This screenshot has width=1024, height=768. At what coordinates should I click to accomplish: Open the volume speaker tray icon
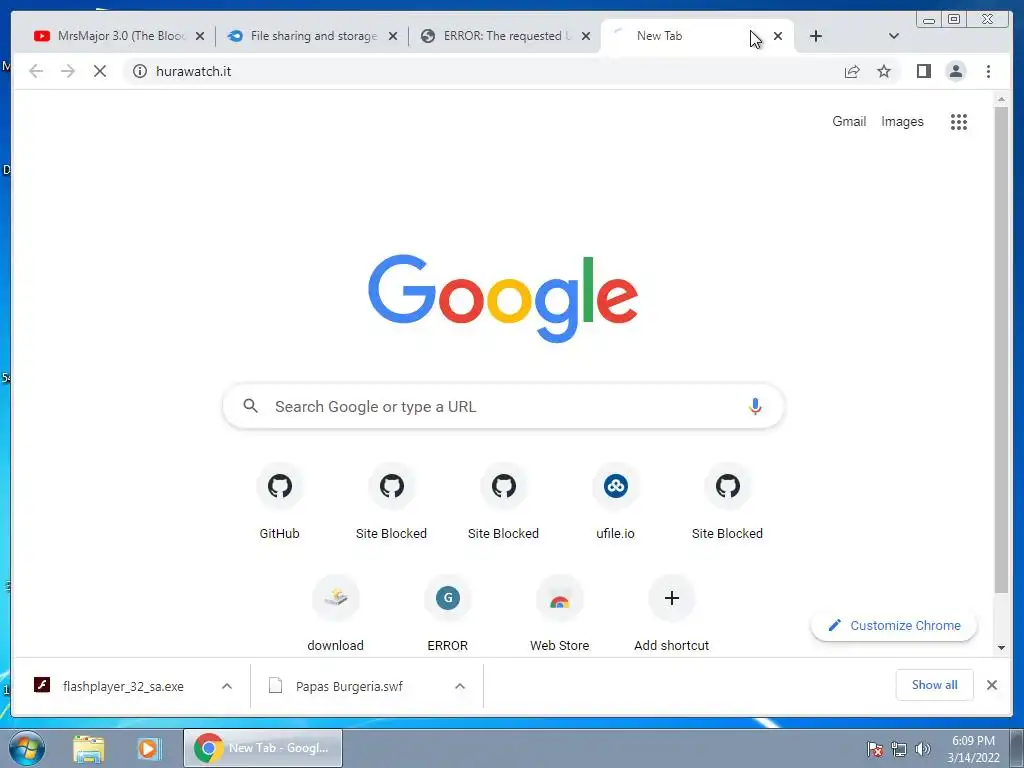pyautogui.click(x=922, y=749)
